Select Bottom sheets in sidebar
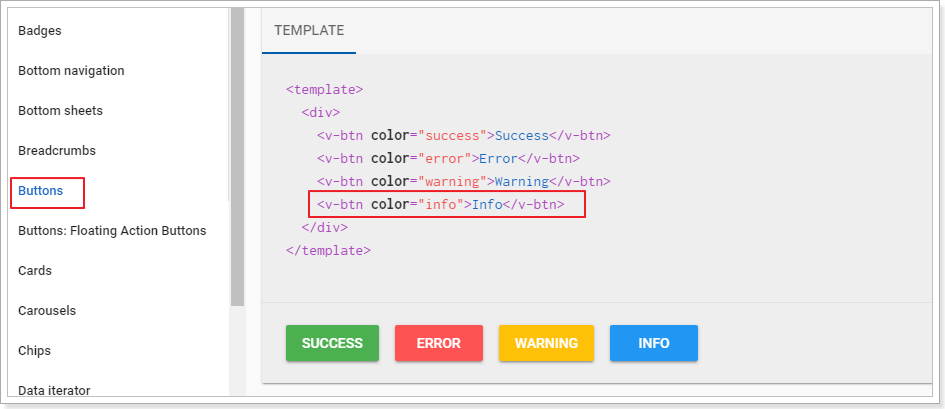The image size is (945, 409). coord(60,111)
